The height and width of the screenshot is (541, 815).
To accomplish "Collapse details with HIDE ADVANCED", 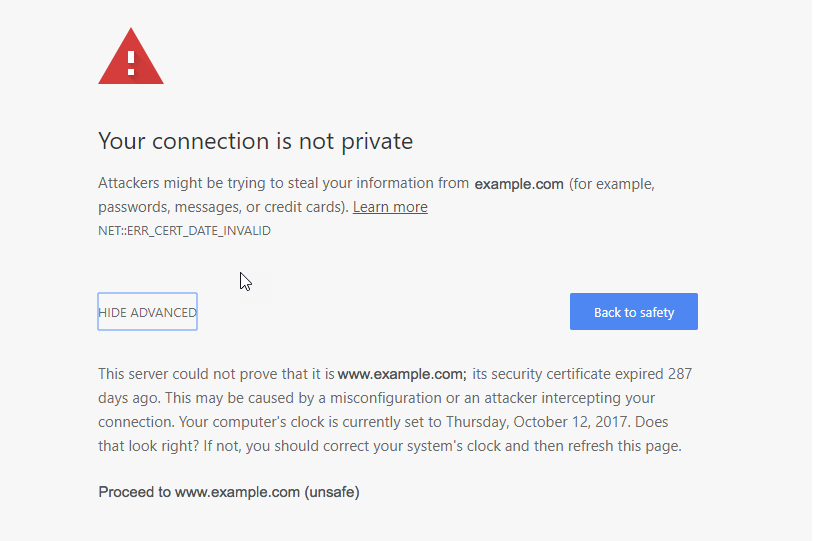I will coord(147,312).
